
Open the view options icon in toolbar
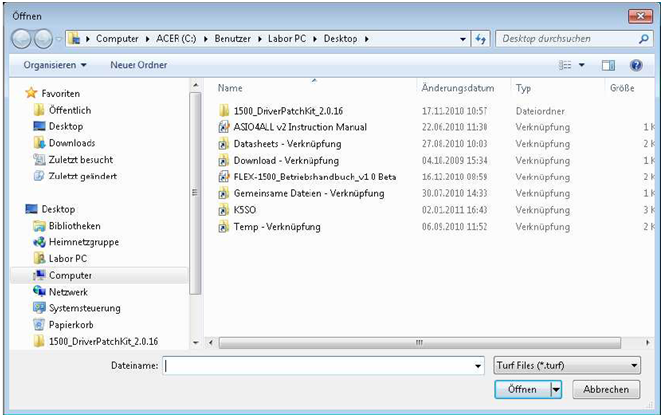567,65
